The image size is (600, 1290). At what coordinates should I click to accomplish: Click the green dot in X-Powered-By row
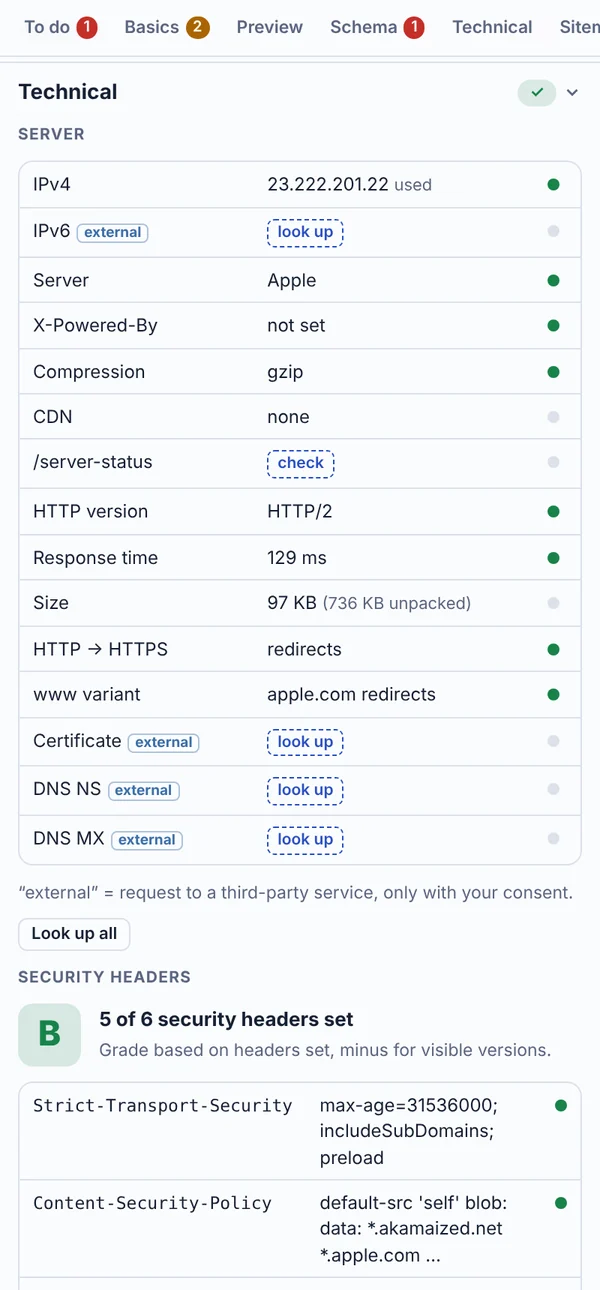[x=554, y=326]
